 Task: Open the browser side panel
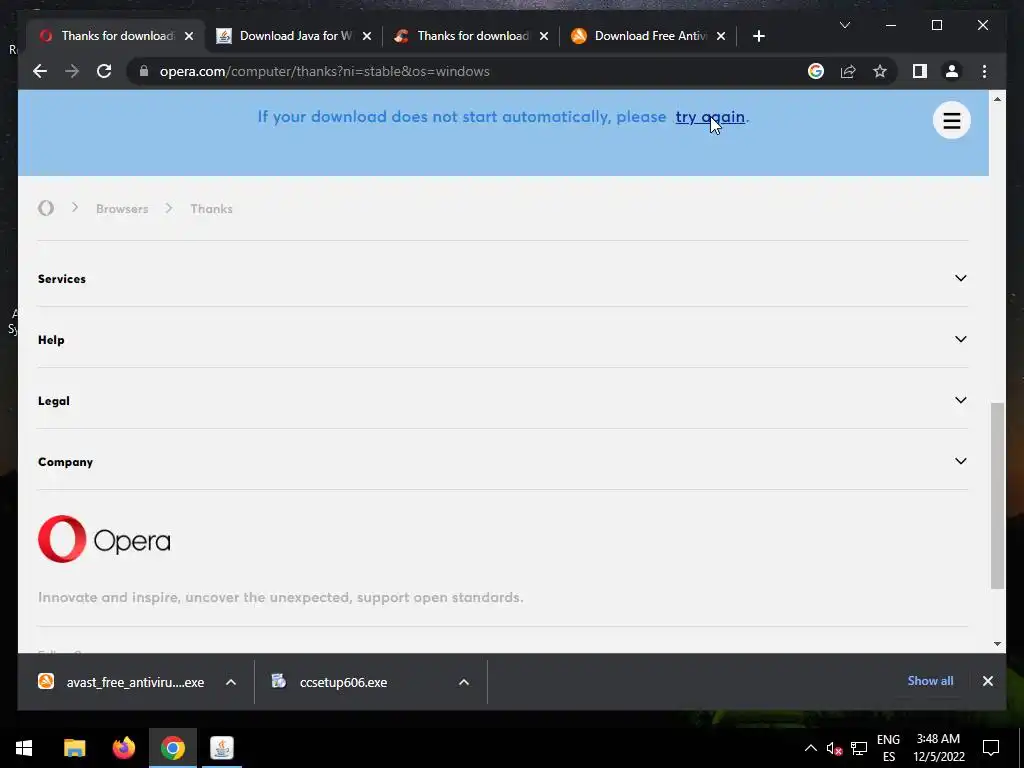(920, 71)
